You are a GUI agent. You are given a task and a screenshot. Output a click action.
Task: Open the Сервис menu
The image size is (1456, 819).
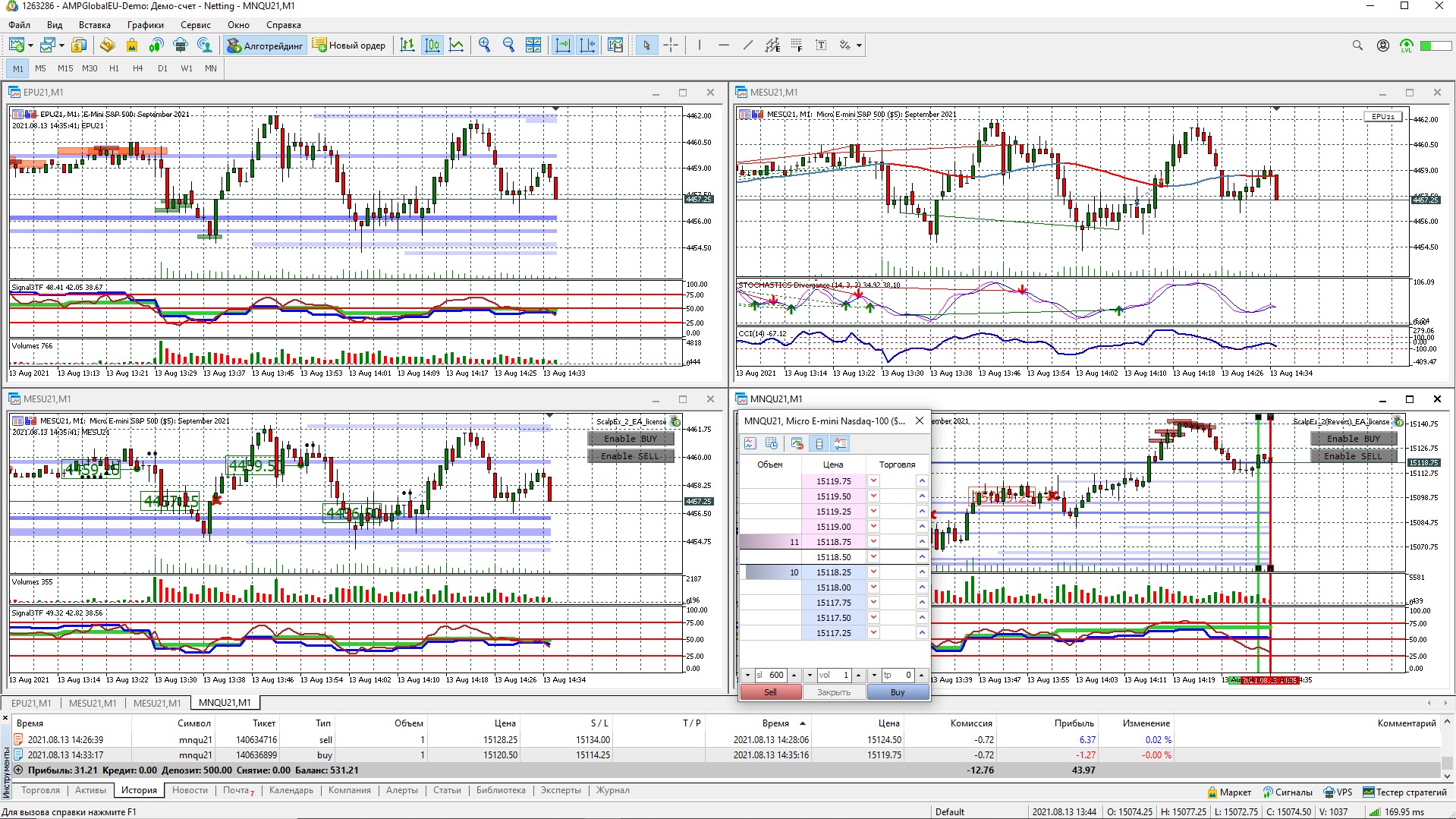[x=195, y=25]
